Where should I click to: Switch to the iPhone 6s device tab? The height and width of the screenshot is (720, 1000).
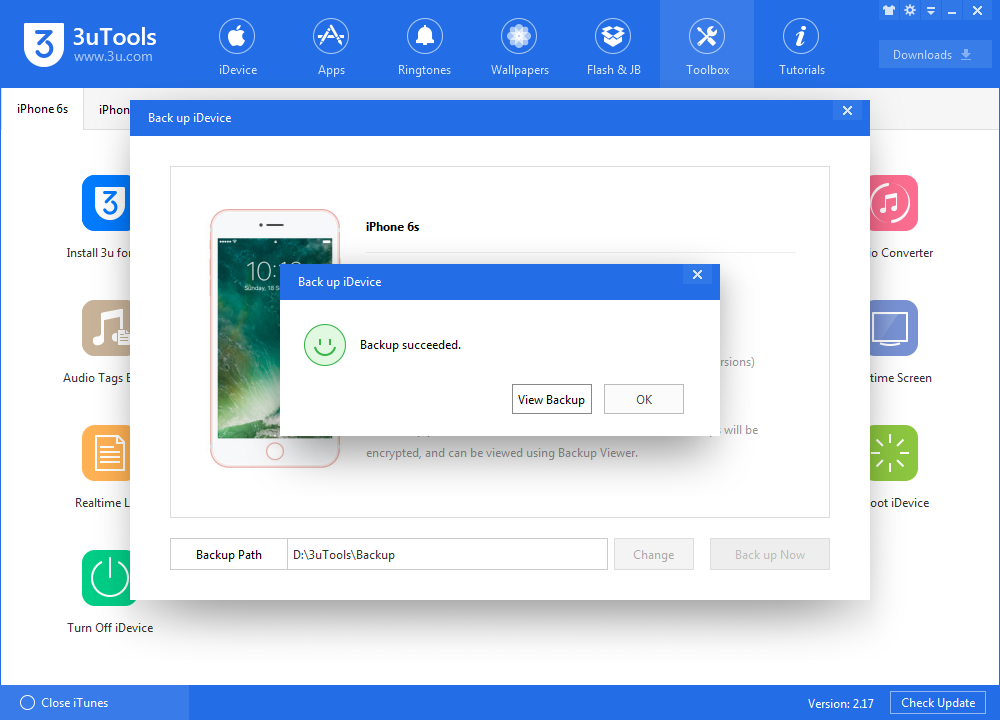point(42,109)
